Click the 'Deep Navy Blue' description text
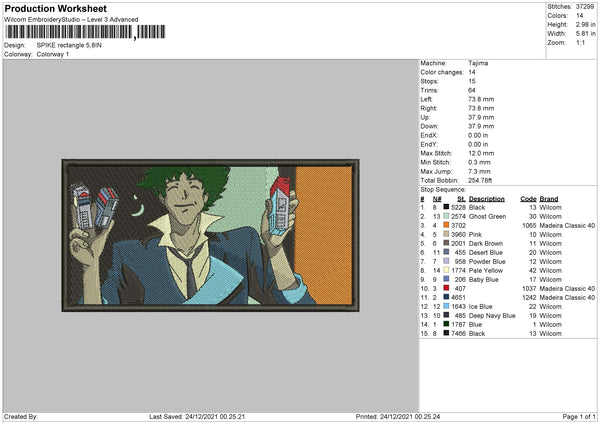600x424 pixels. coord(492,315)
